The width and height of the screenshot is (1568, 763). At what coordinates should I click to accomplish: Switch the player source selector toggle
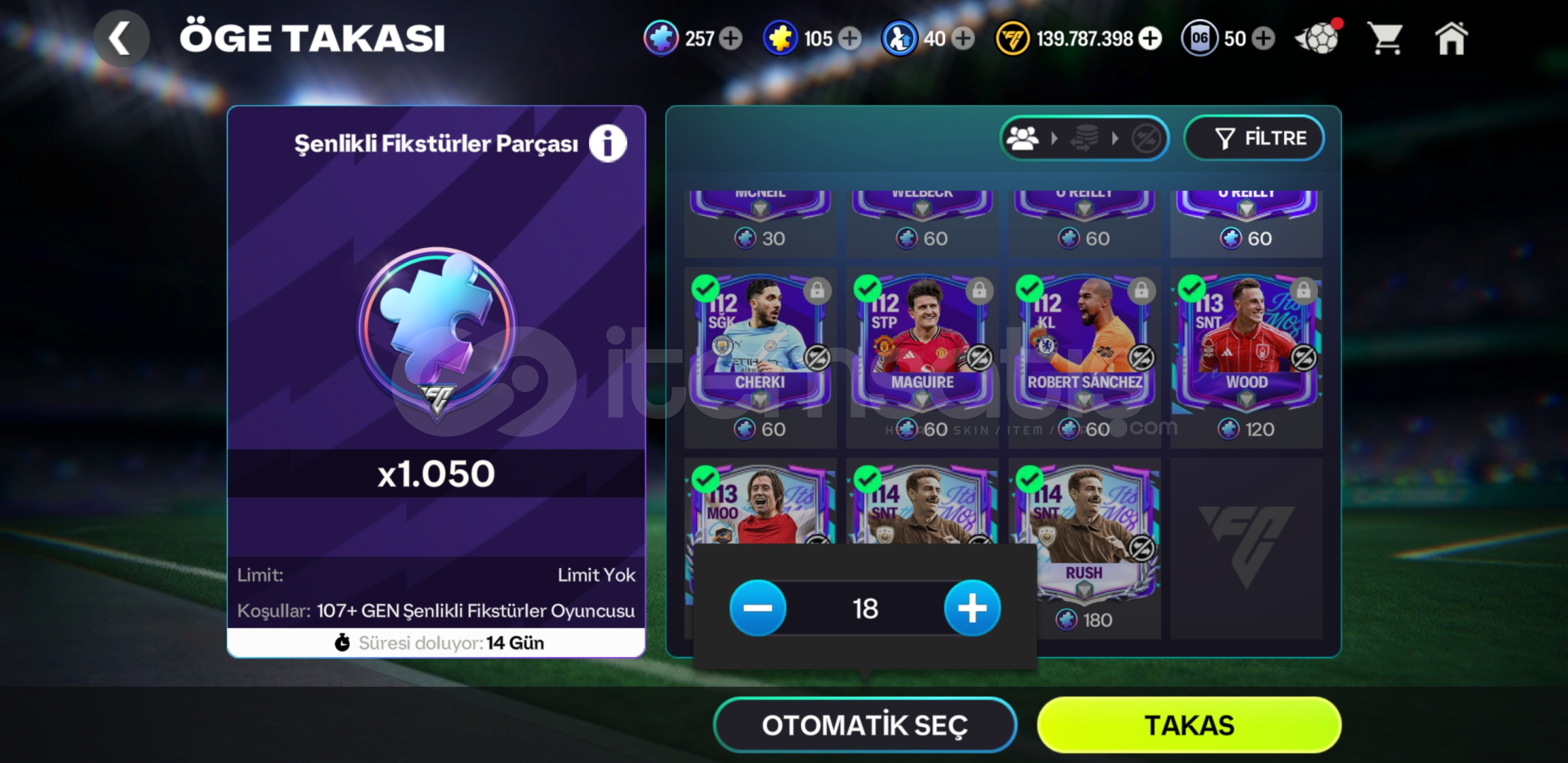tap(1084, 138)
